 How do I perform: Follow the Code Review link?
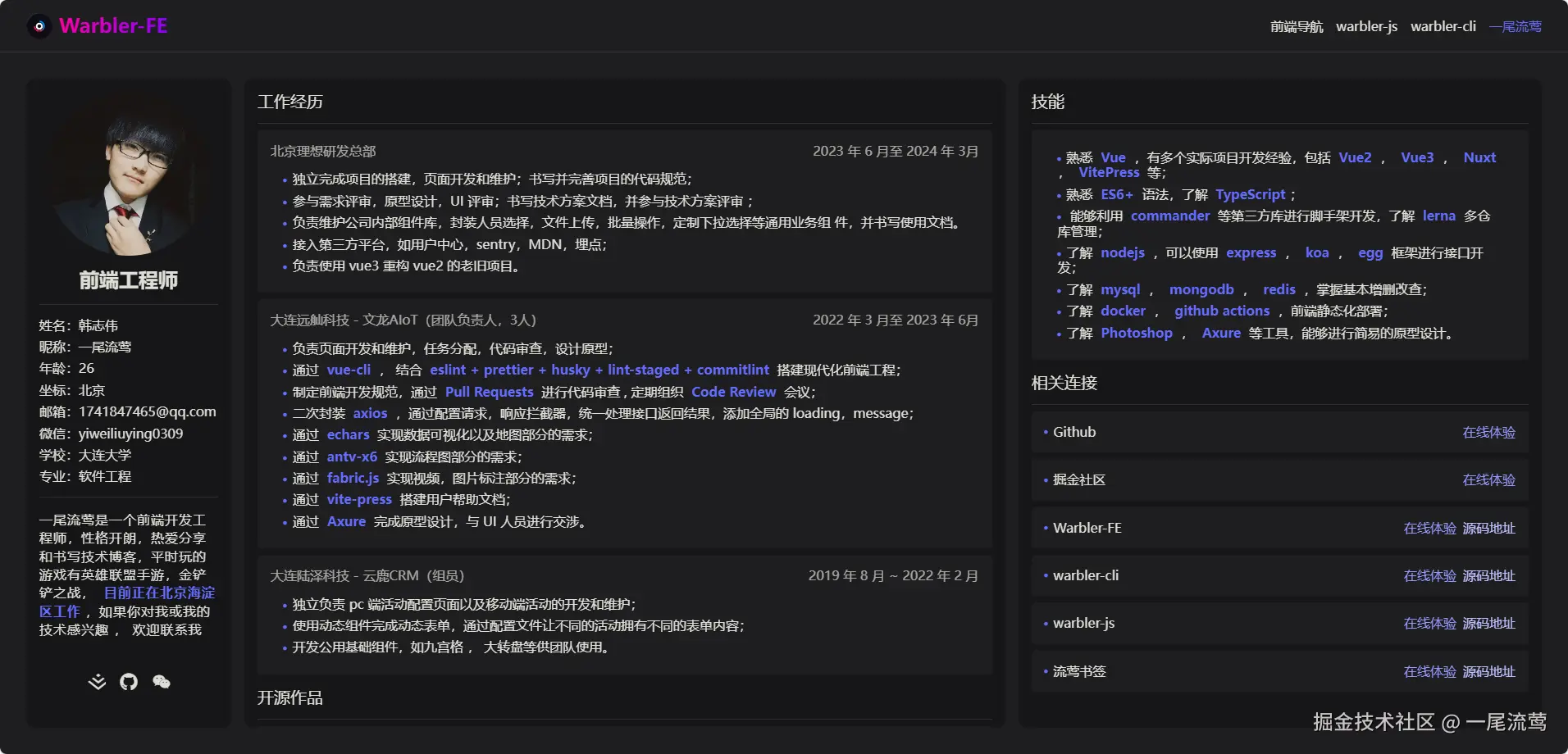(x=734, y=392)
